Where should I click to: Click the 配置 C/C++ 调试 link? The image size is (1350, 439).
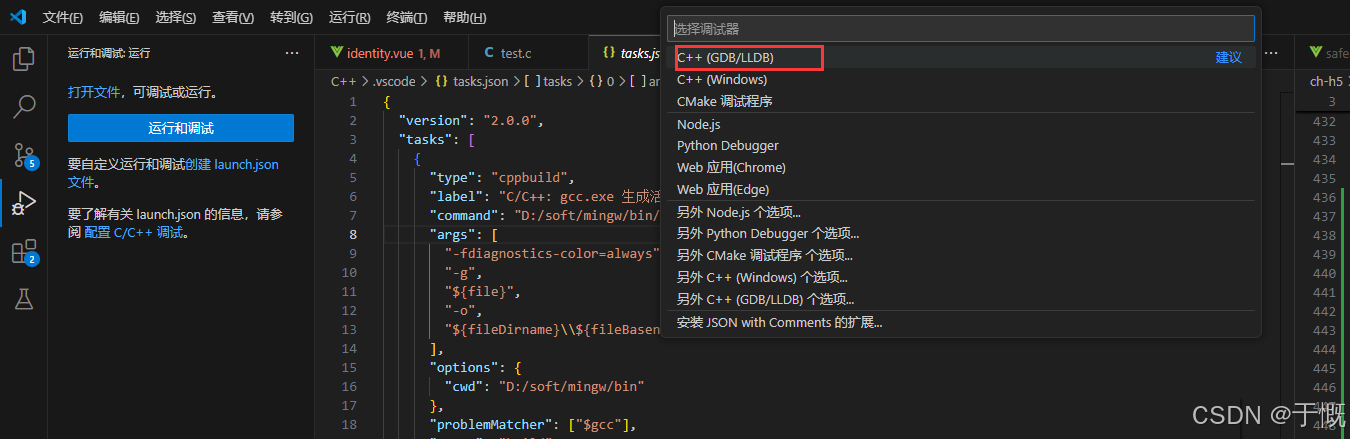(135, 233)
